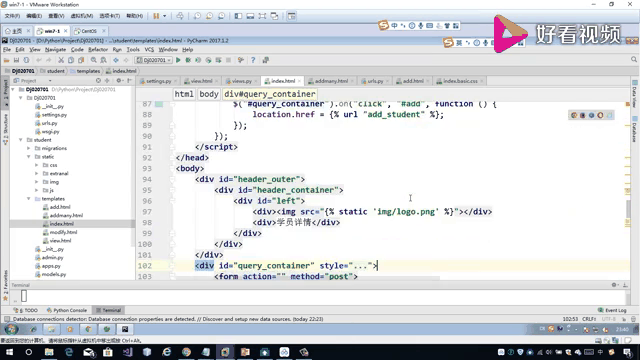Viewport: 640px width, 360px height.
Task: Expand the css folder
Action: point(37,165)
